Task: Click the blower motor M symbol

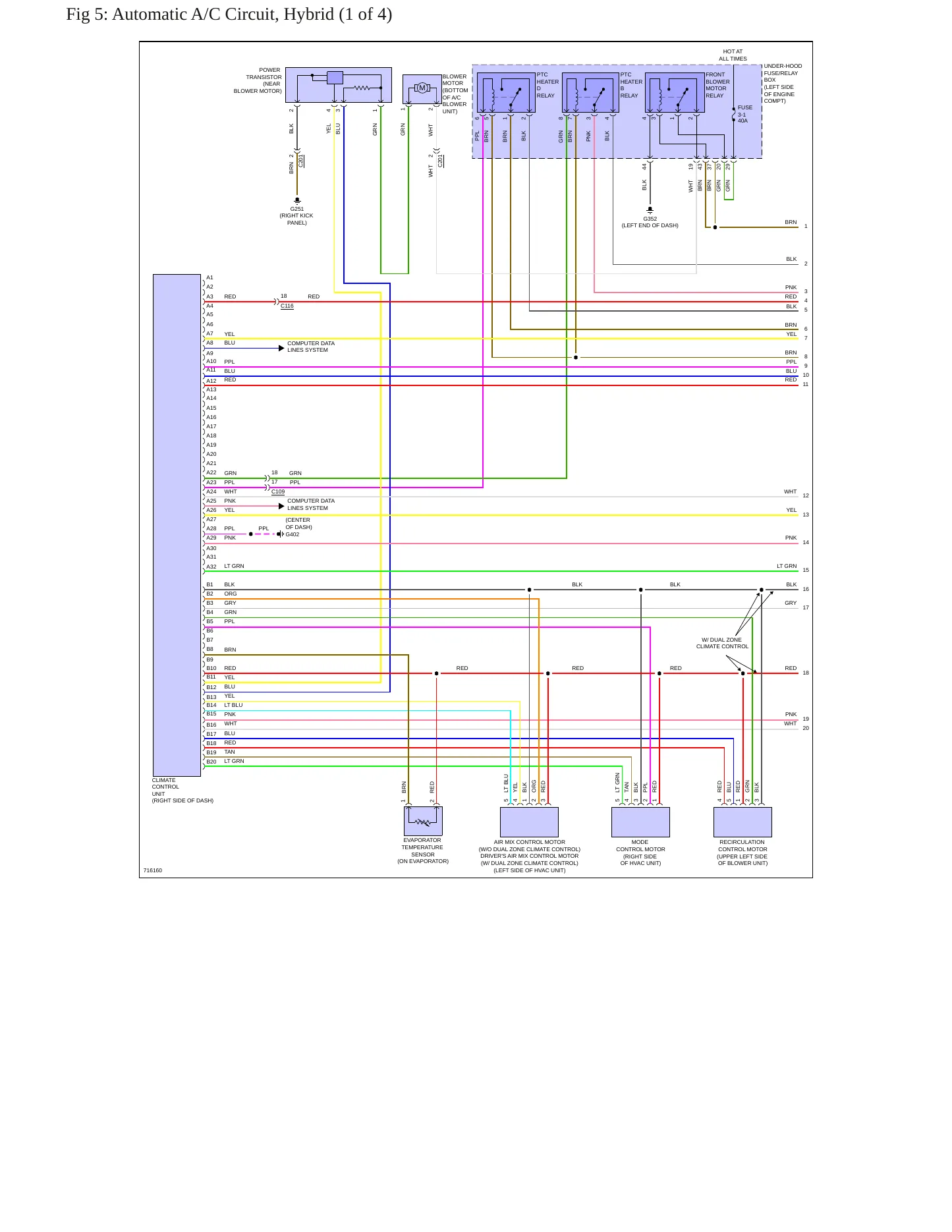Action: [422, 88]
